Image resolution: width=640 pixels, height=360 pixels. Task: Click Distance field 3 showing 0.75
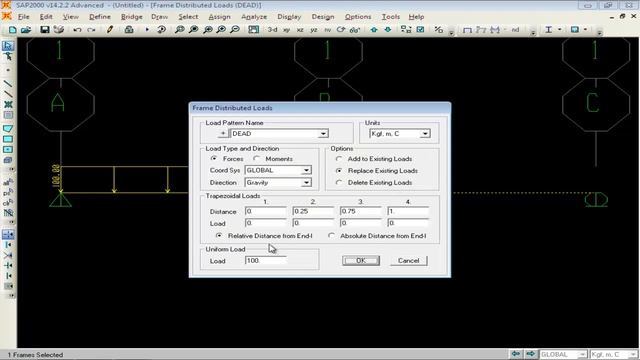(x=360, y=211)
